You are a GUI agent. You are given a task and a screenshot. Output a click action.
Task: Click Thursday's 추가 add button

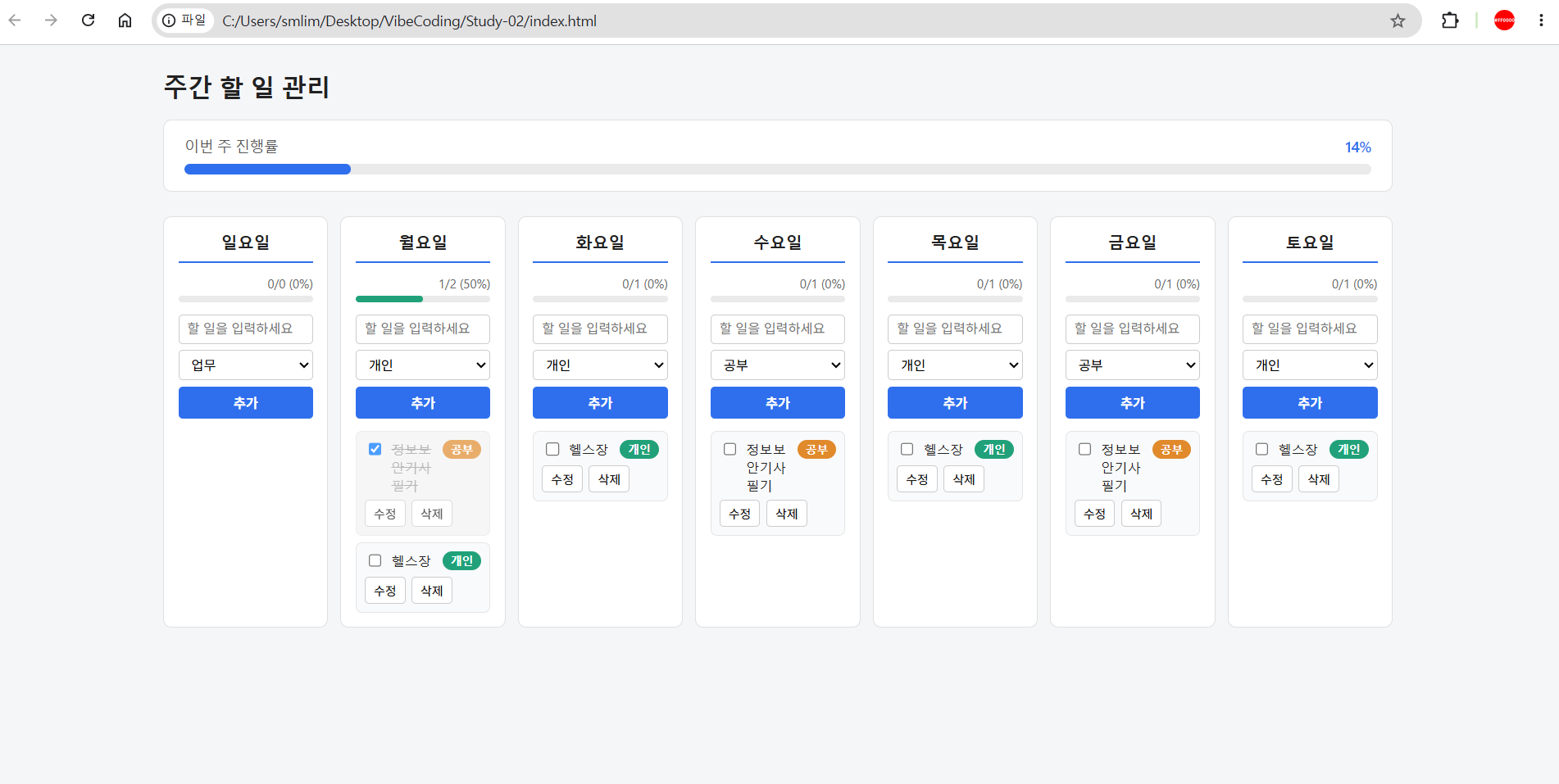click(x=955, y=403)
